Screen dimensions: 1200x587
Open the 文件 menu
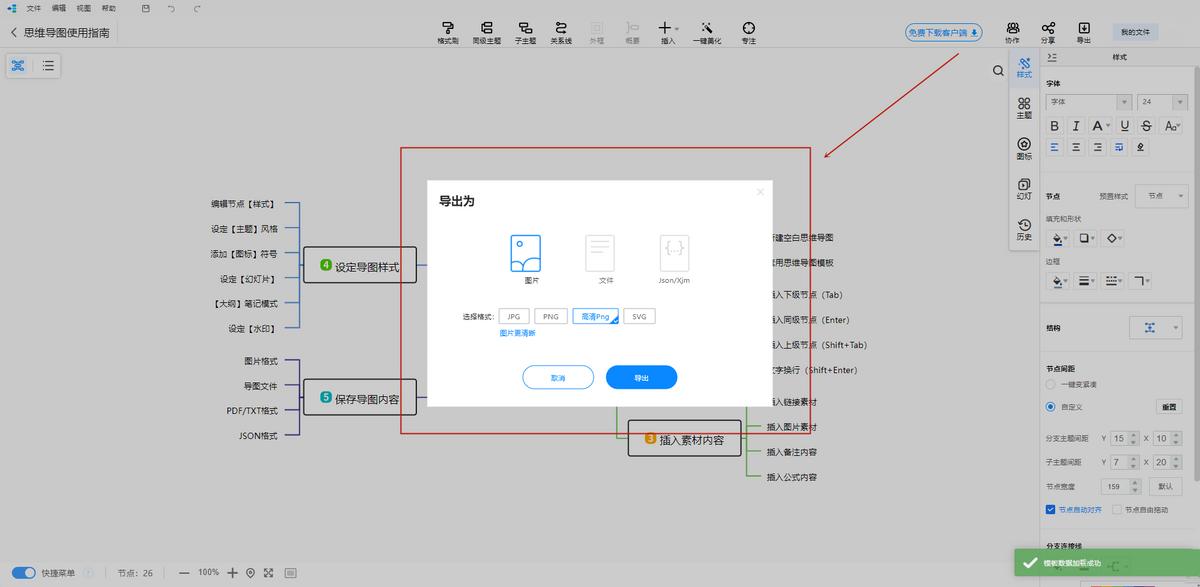pos(34,8)
